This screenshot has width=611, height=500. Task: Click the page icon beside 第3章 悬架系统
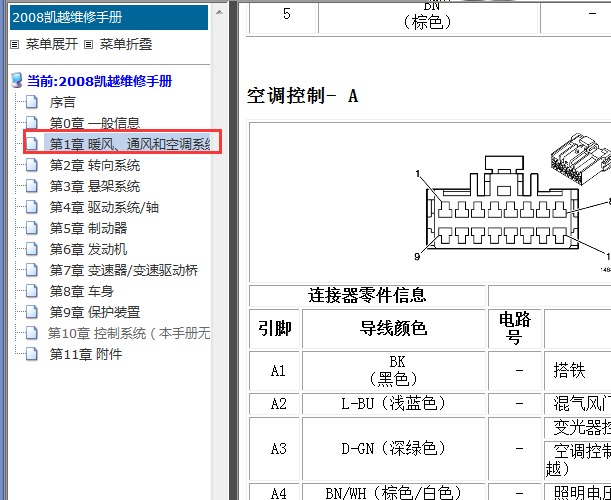32,186
